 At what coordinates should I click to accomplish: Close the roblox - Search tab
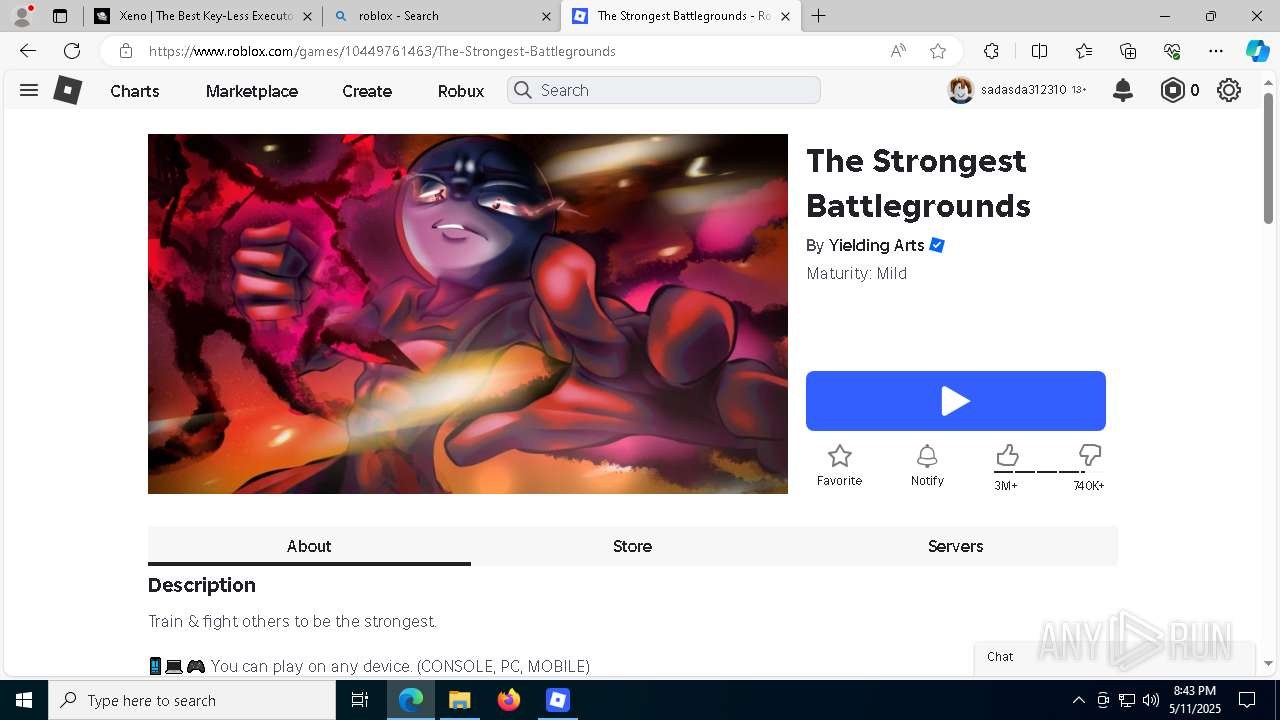546,16
